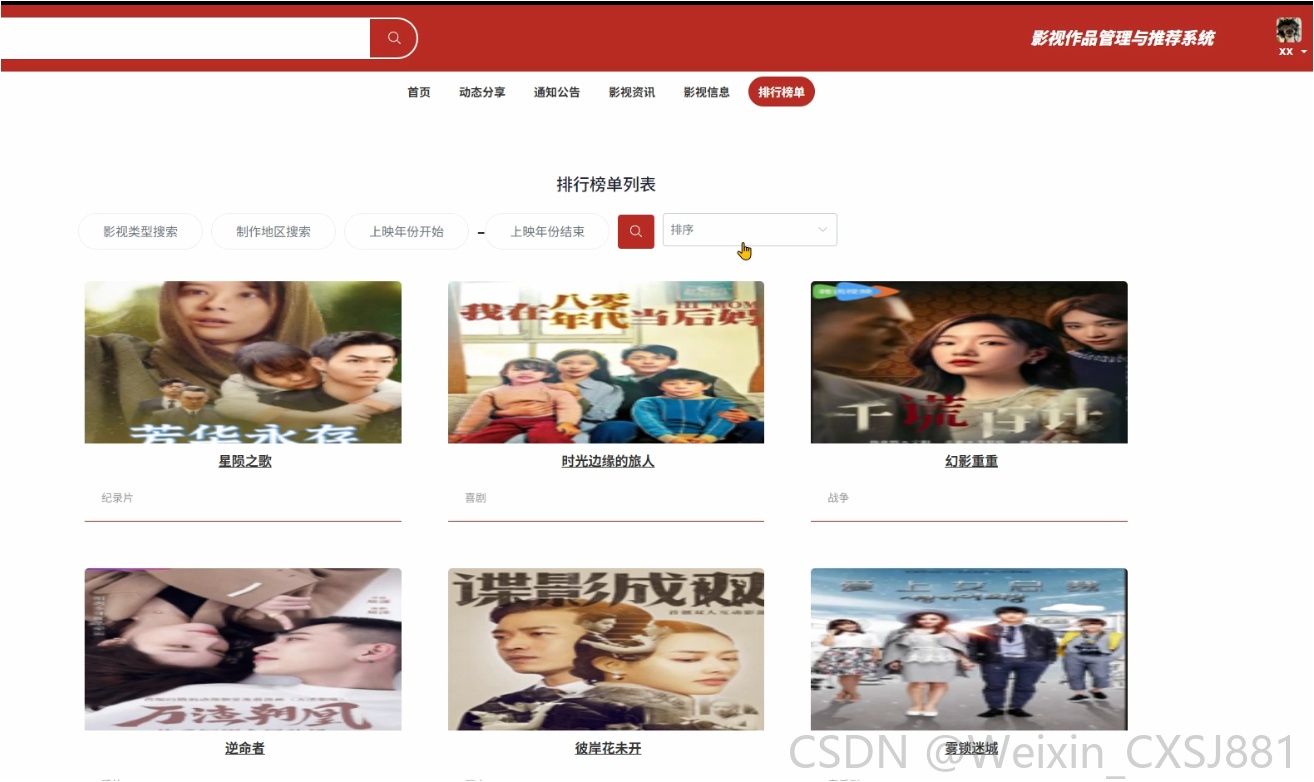Open the 影视资讯 tab
This screenshot has width=1314, height=782.
tap(632, 92)
